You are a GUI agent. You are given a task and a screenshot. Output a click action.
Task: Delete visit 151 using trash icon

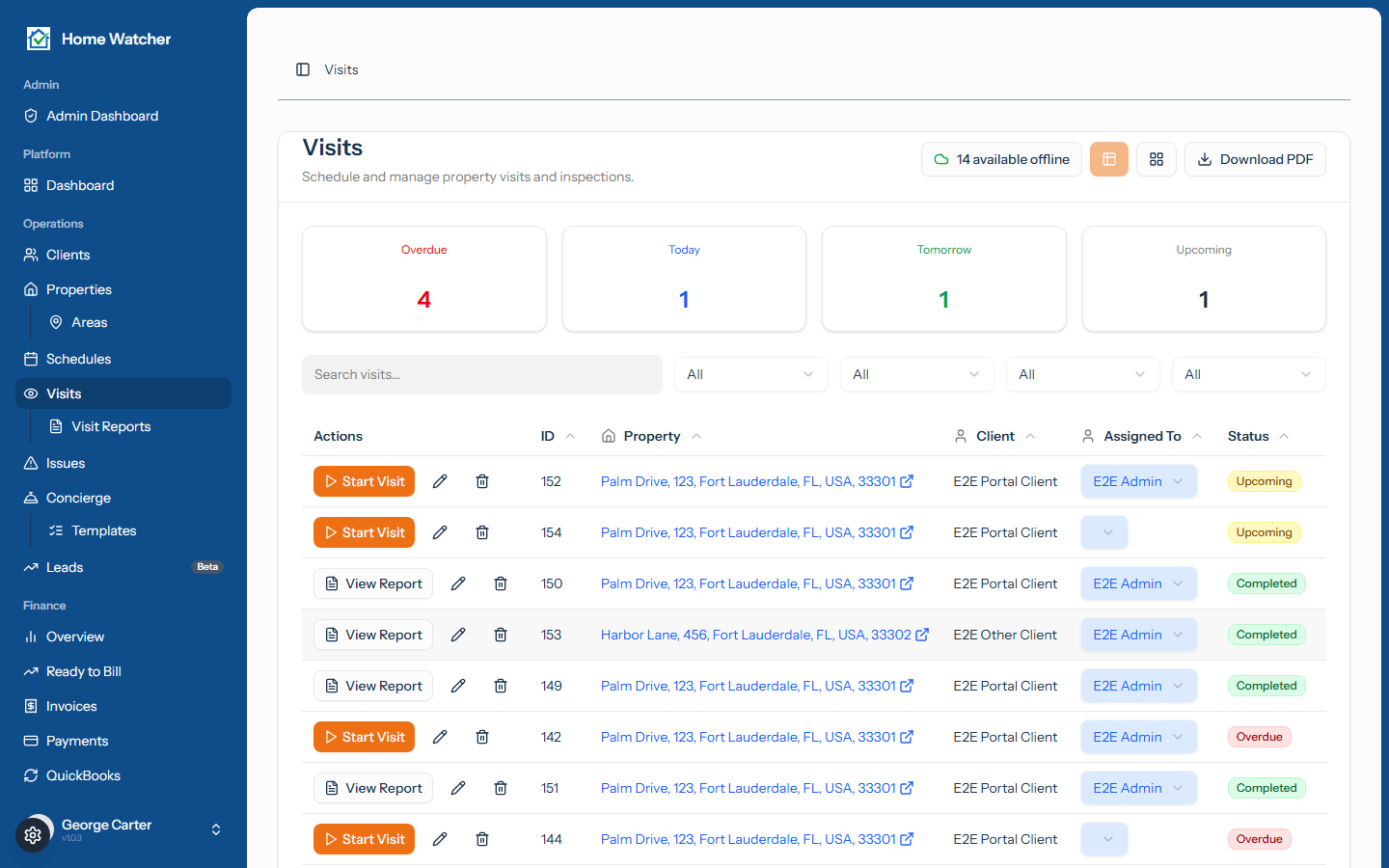[x=501, y=788]
